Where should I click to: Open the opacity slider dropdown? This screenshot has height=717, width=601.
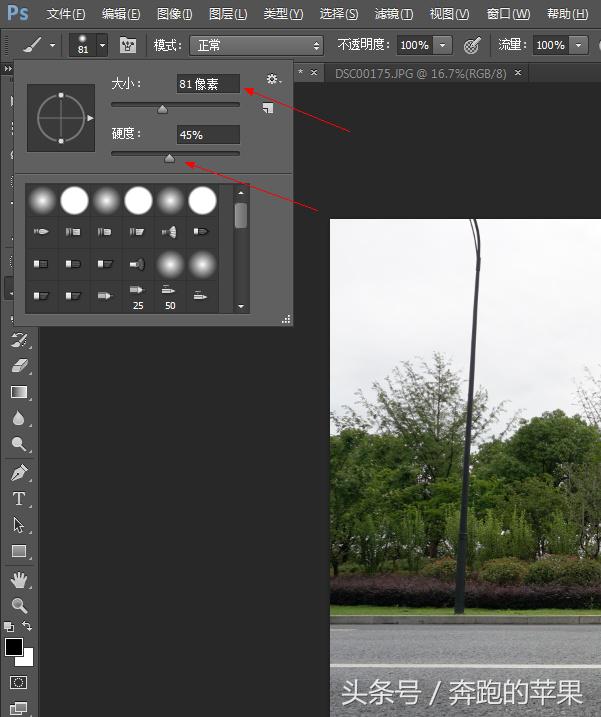pos(442,45)
